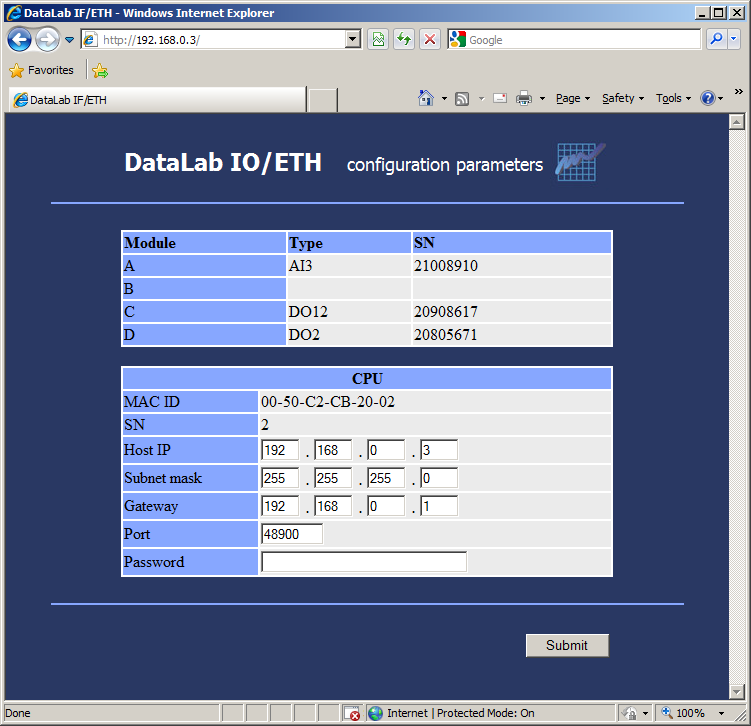
Task: Open the Page menu
Action: pyautogui.click(x=572, y=98)
